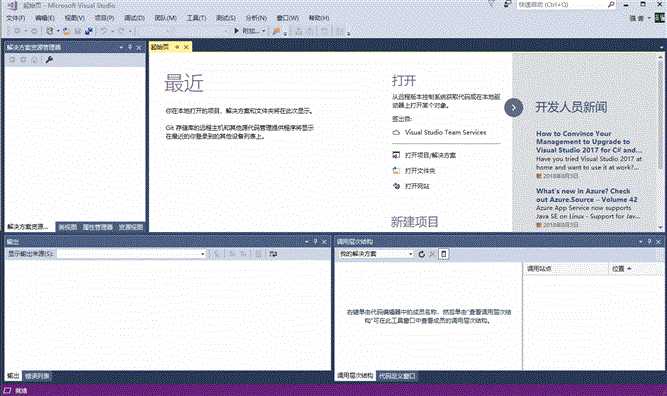Click the navigate backward toolbar icon
Screen dimensions: 667x396
[17, 31]
